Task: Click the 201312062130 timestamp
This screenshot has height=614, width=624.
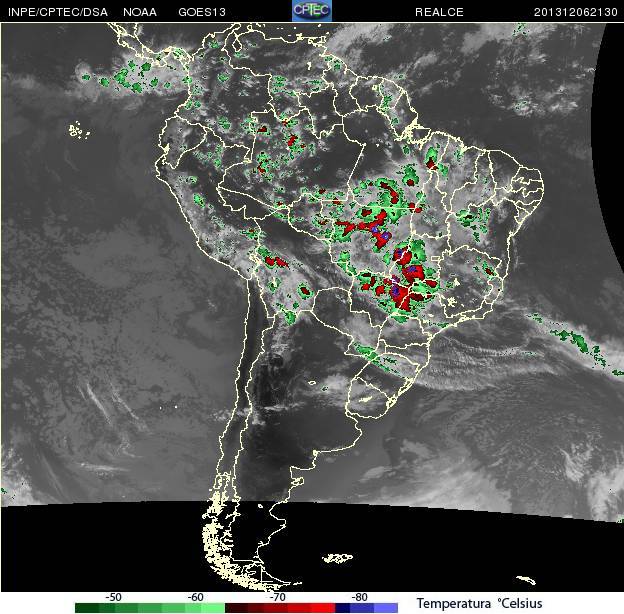Action: (575, 12)
